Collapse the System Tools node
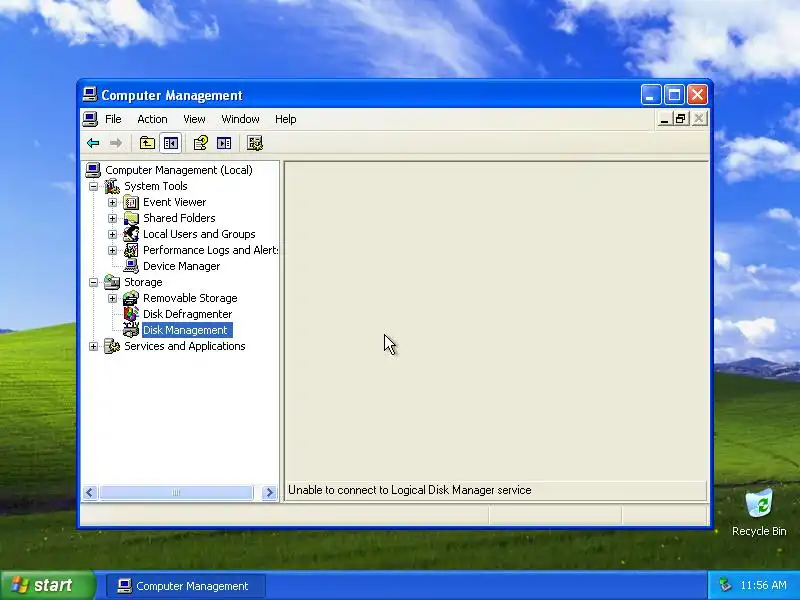The height and width of the screenshot is (600, 800). pos(93,186)
